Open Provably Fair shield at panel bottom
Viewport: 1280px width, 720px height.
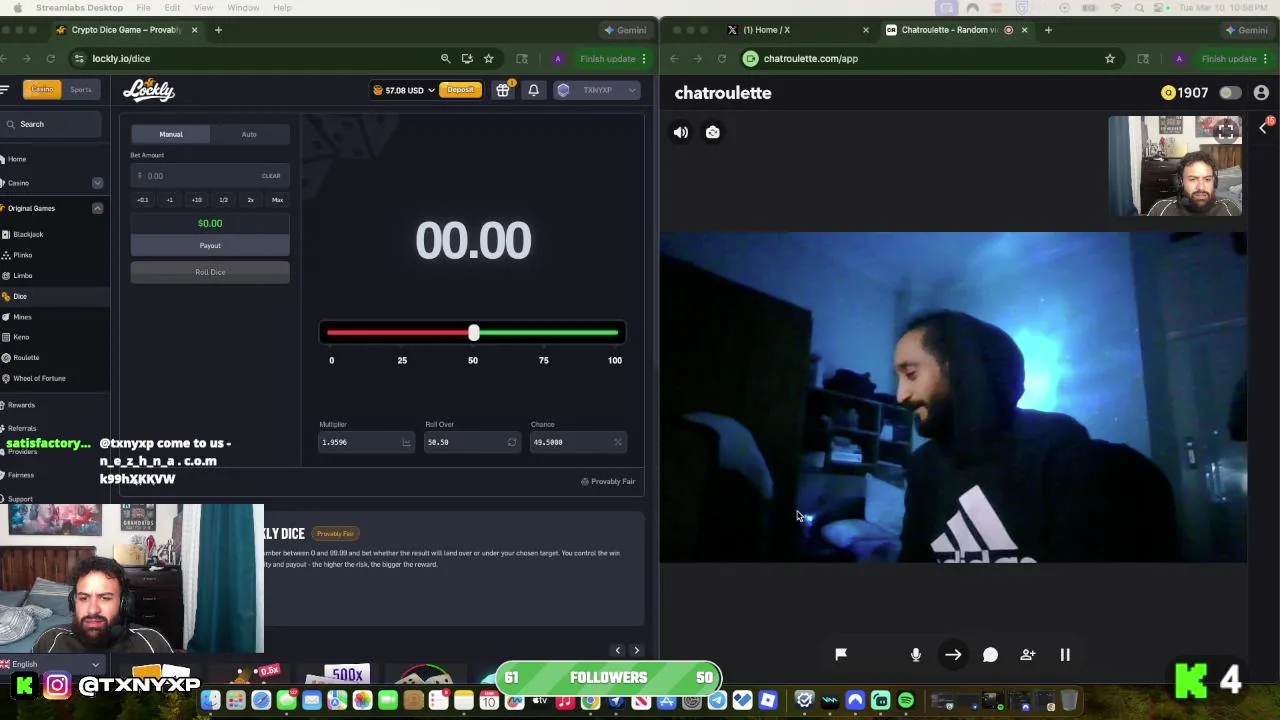click(x=608, y=482)
